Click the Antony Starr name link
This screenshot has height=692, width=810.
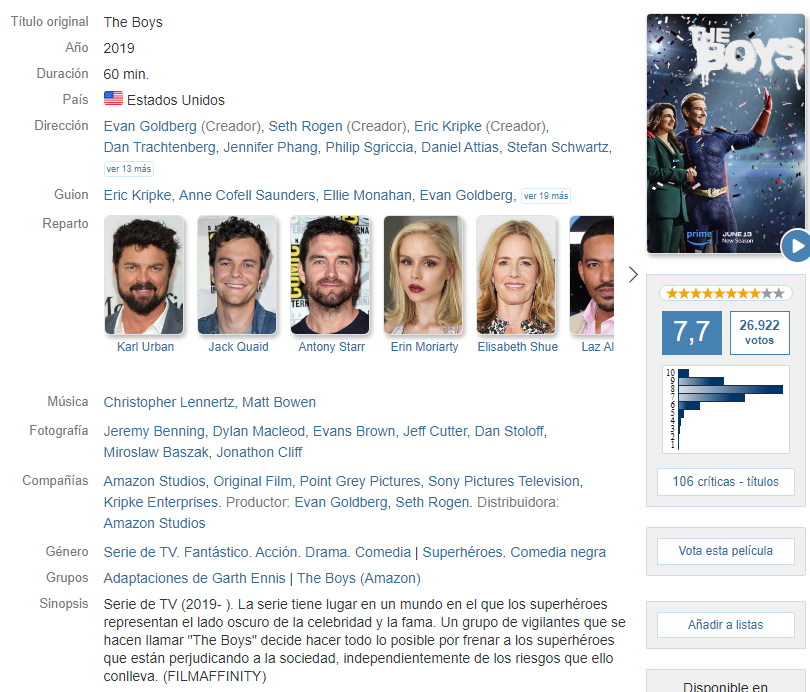pos(332,347)
